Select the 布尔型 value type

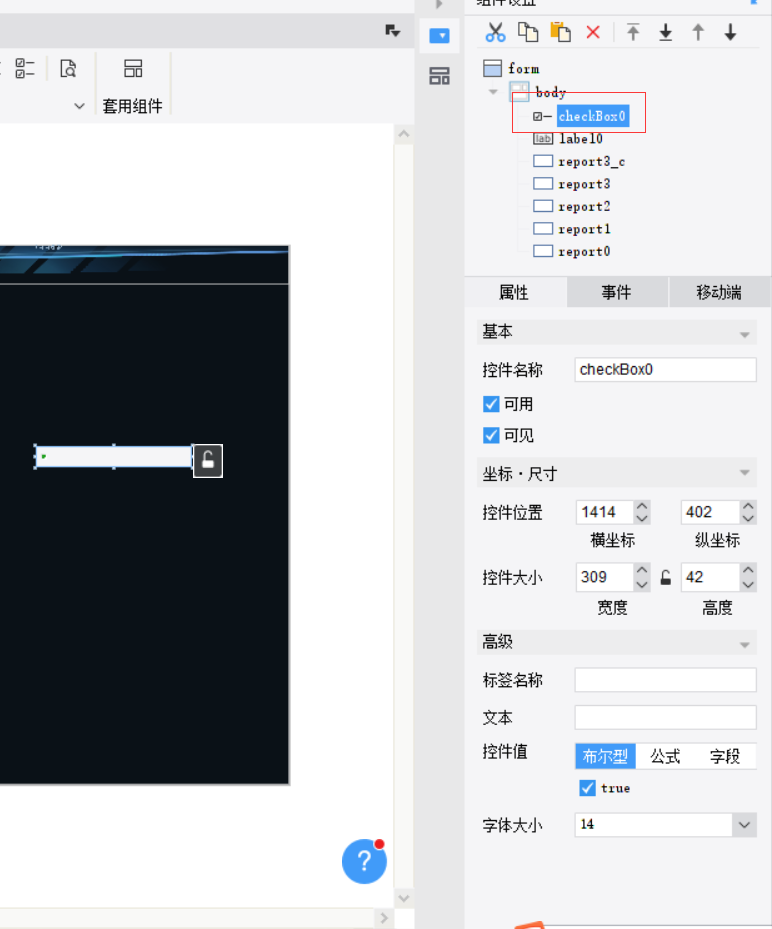point(606,756)
